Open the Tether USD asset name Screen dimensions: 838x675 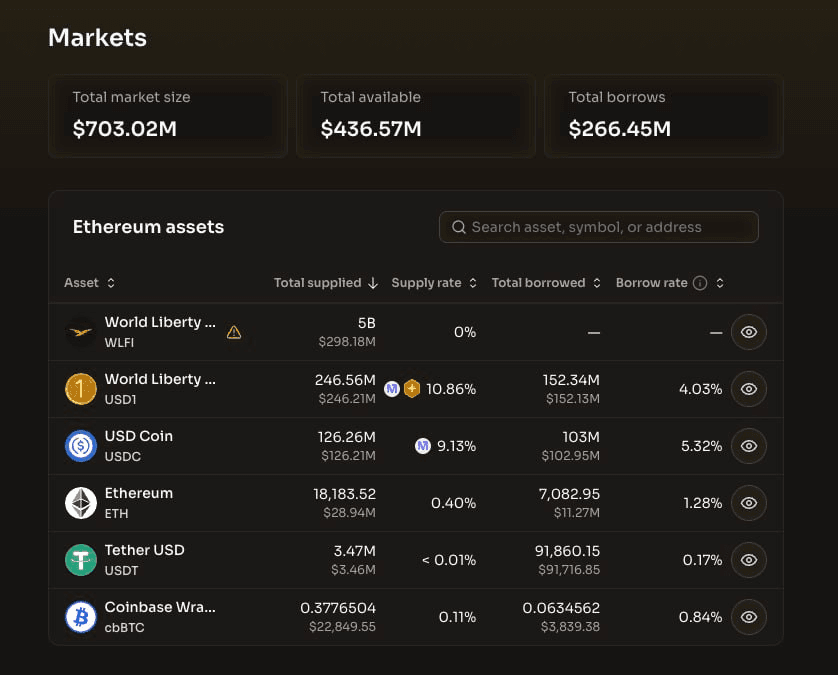(x=144, y=550)
